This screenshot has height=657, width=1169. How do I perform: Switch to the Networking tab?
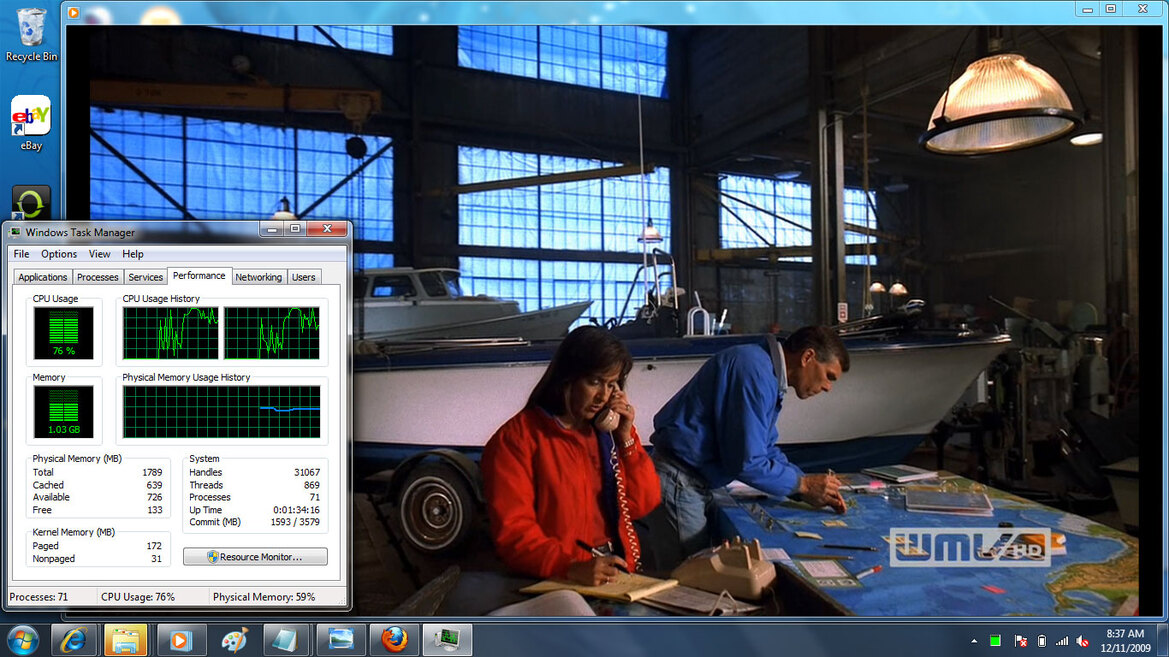(x=259, y=277)
